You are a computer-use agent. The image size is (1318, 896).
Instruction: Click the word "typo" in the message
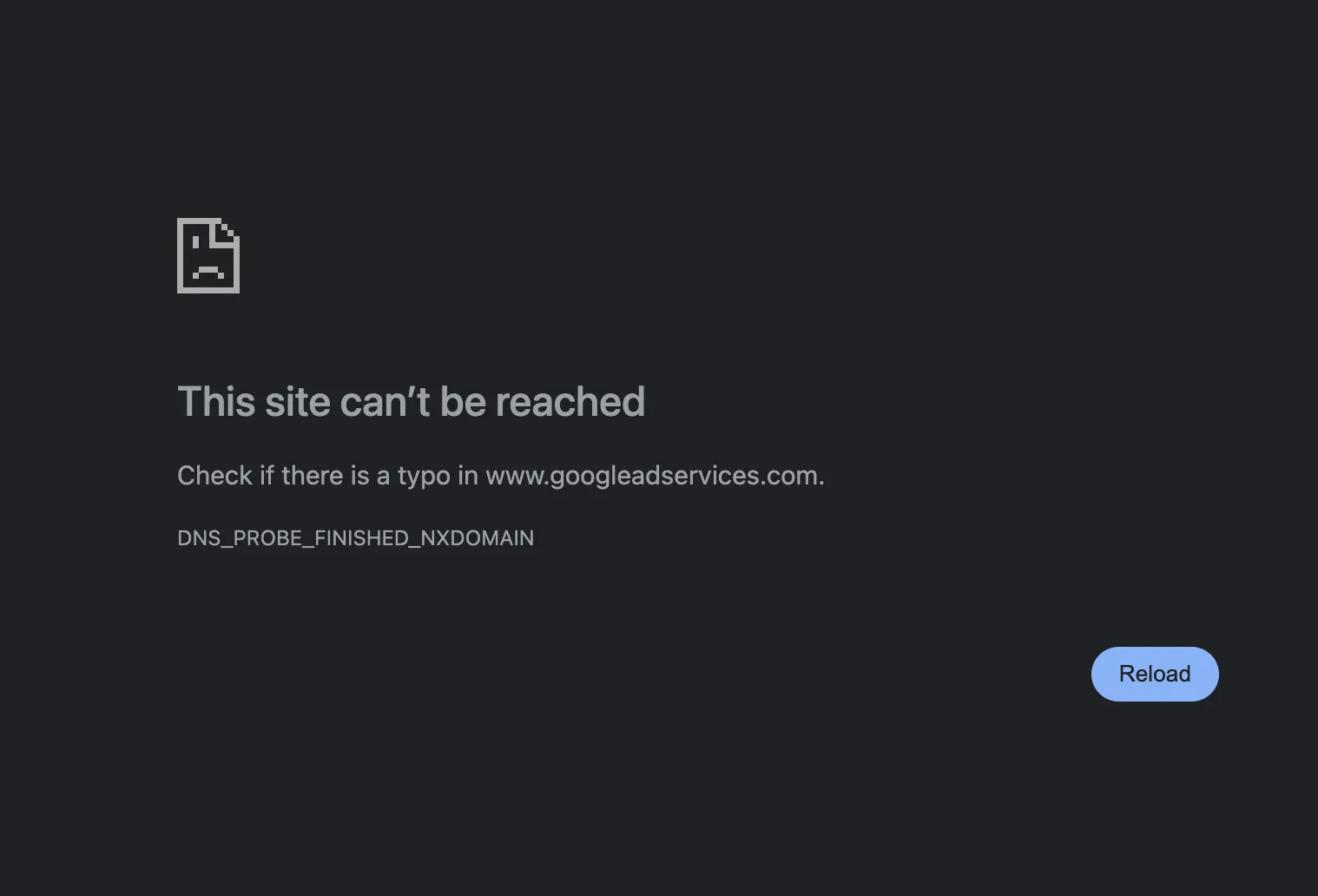click(x=424, y=477)
